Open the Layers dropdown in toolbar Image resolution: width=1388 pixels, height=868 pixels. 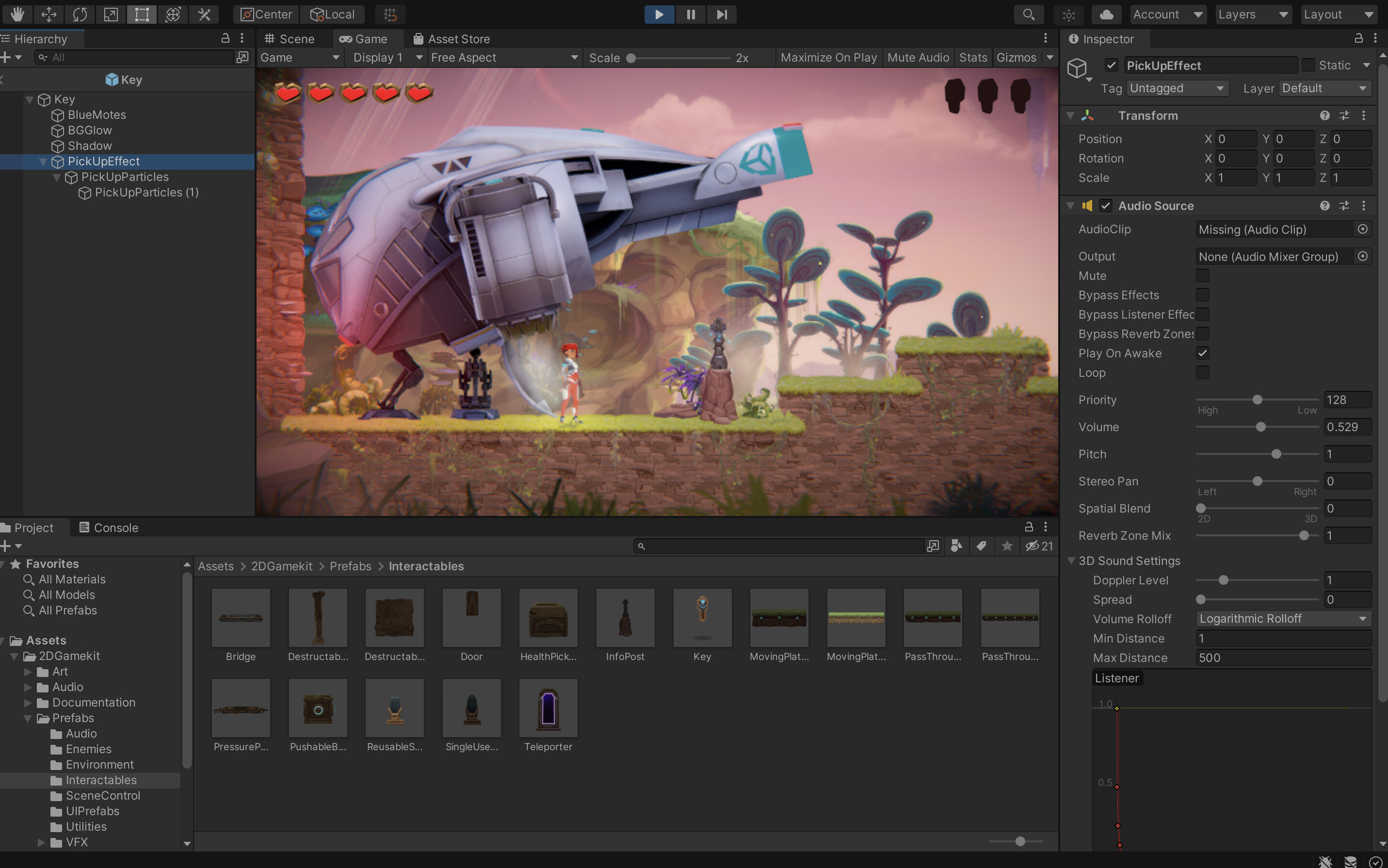[1253, 15]
